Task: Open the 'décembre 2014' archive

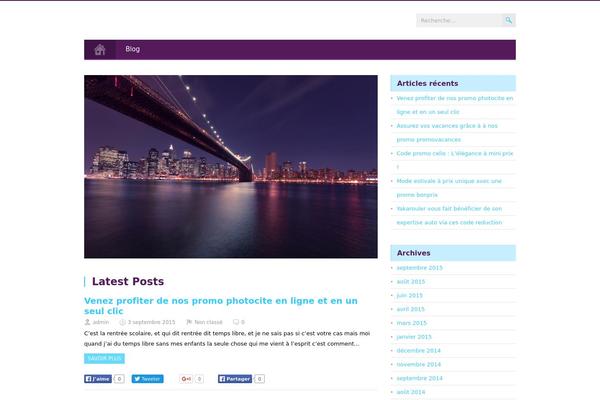Action: tap(419, 351)
